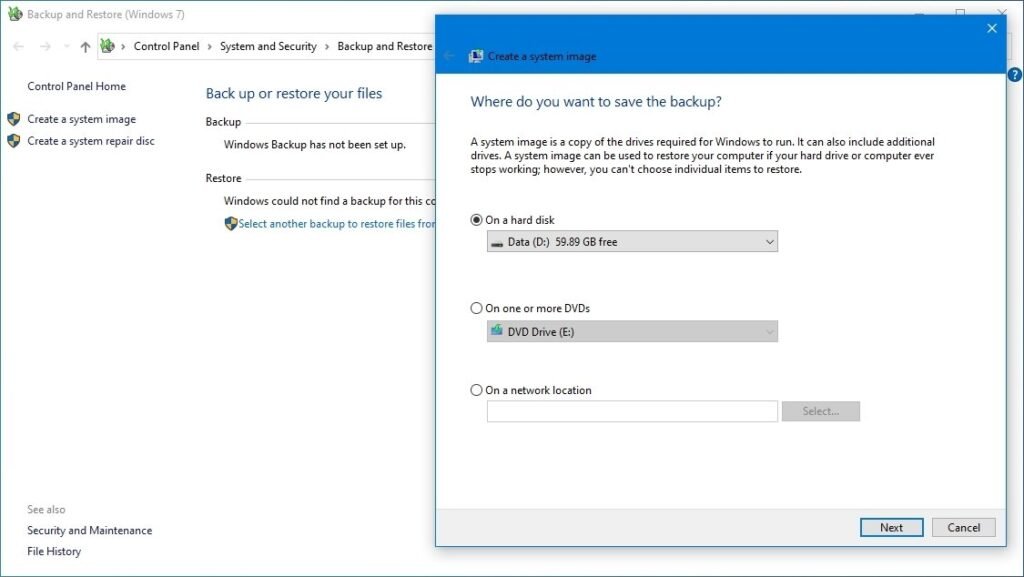Click 'Where do you want to save the backup?' heading
Screen dimensions: 1024x577
click(596, 102)
